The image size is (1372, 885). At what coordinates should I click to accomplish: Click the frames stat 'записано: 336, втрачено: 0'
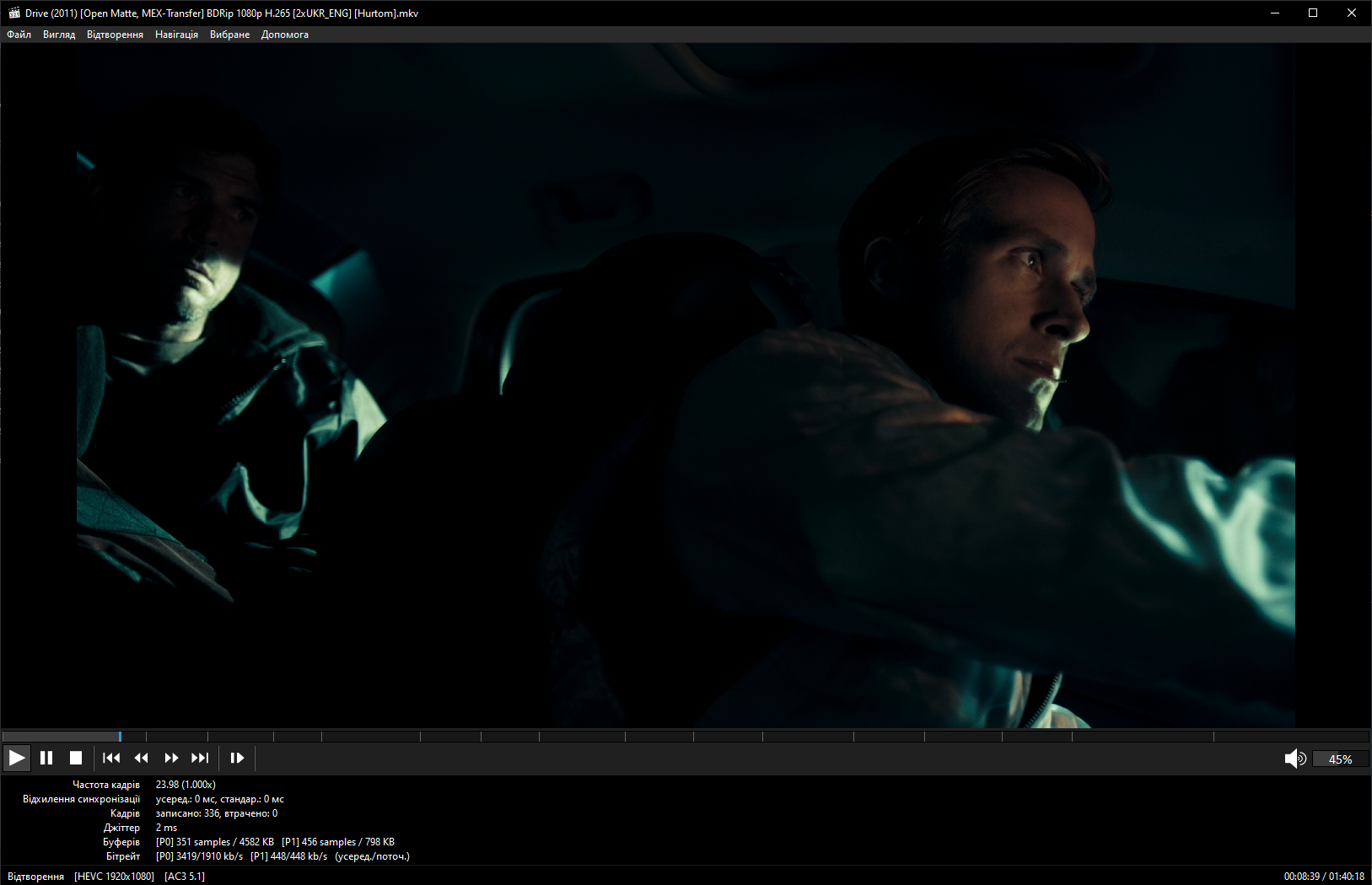tap(217, 813)
